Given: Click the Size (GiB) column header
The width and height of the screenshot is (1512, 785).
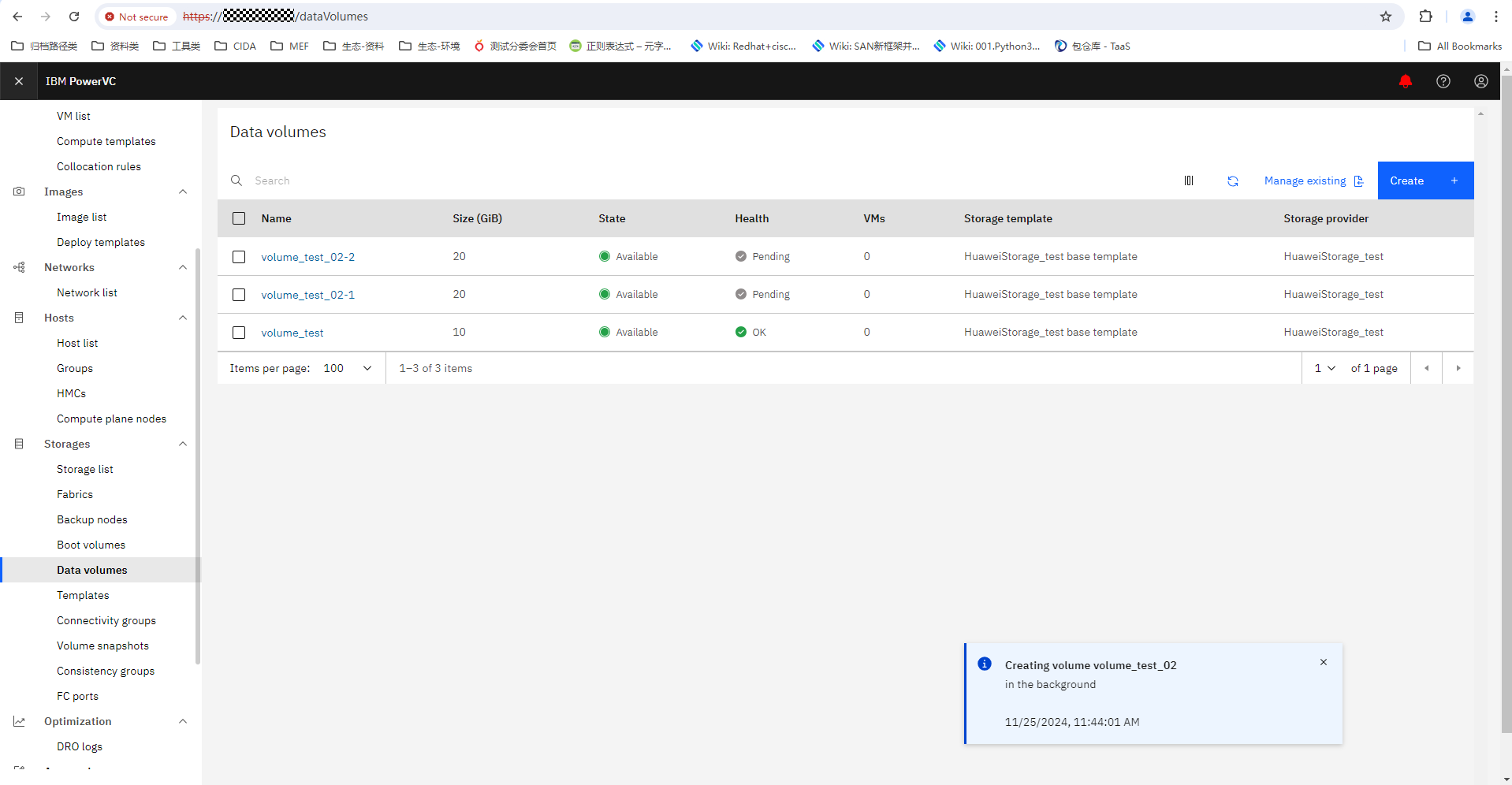Looking at the screenshot, I should (477, 218).
